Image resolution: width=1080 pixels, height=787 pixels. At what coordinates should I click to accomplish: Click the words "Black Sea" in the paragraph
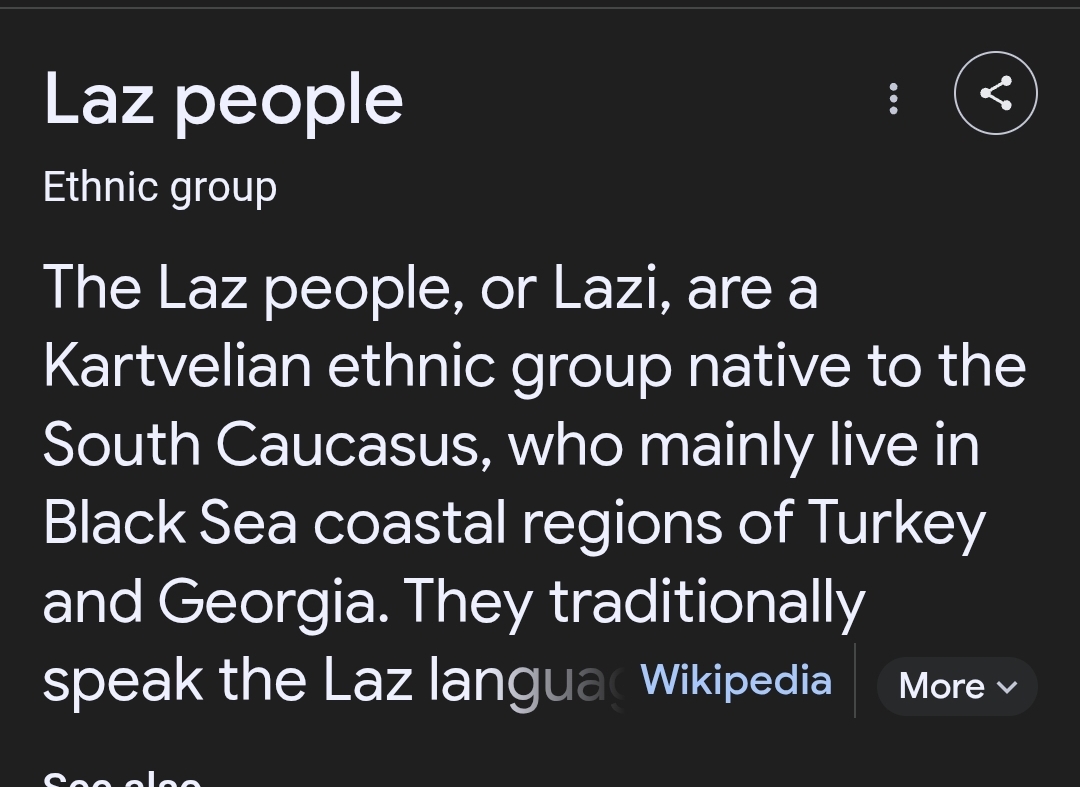[170, 523]
